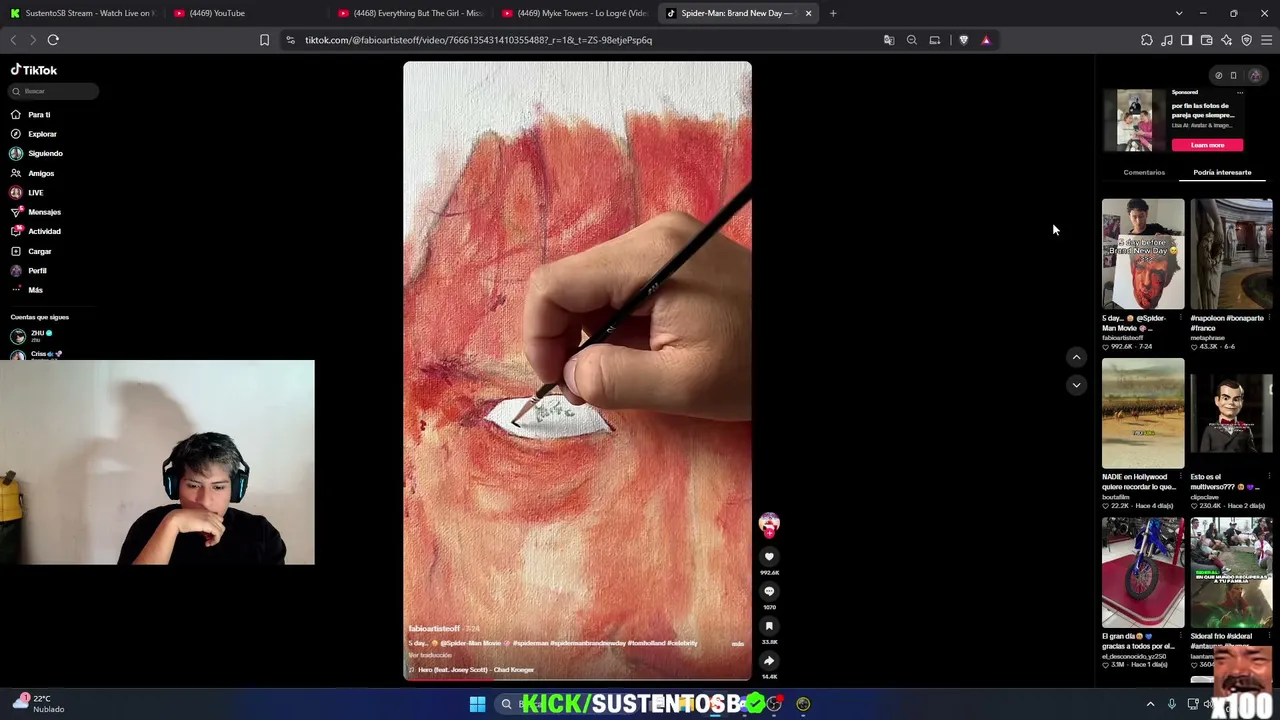Click the zoom out magnifier icon
1280x720 pixels.
(x=912, y=40)
